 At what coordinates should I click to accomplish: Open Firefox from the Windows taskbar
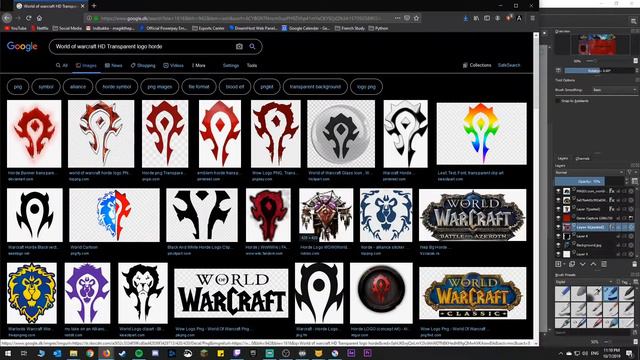click(106, 353)
